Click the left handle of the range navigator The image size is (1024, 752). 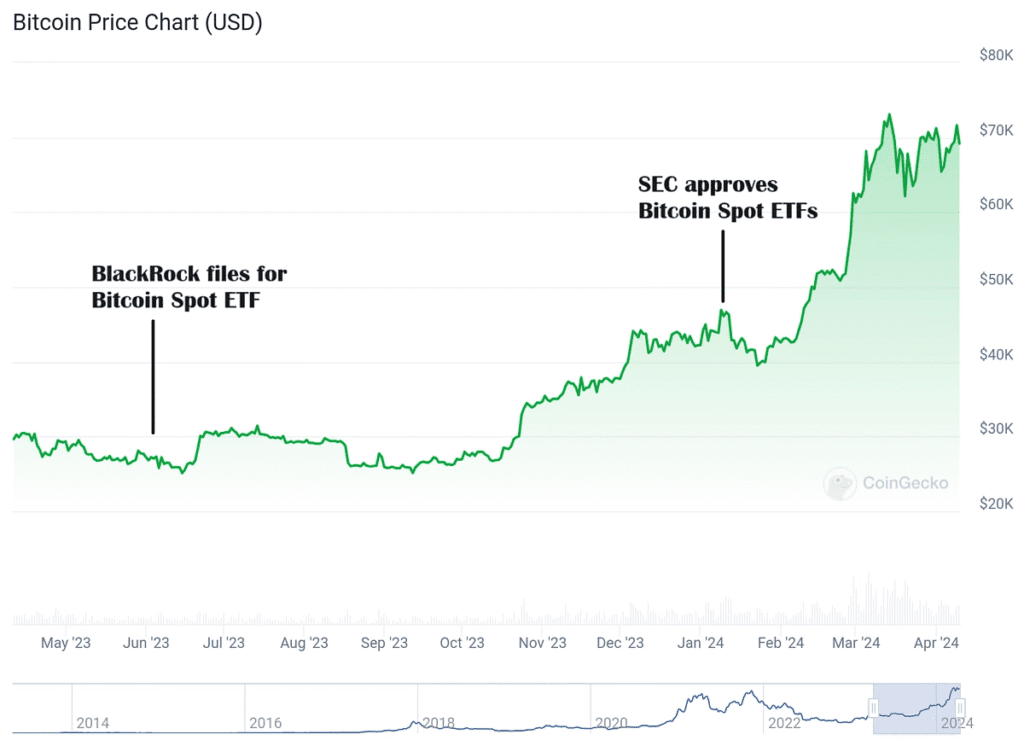coord(873,709)
